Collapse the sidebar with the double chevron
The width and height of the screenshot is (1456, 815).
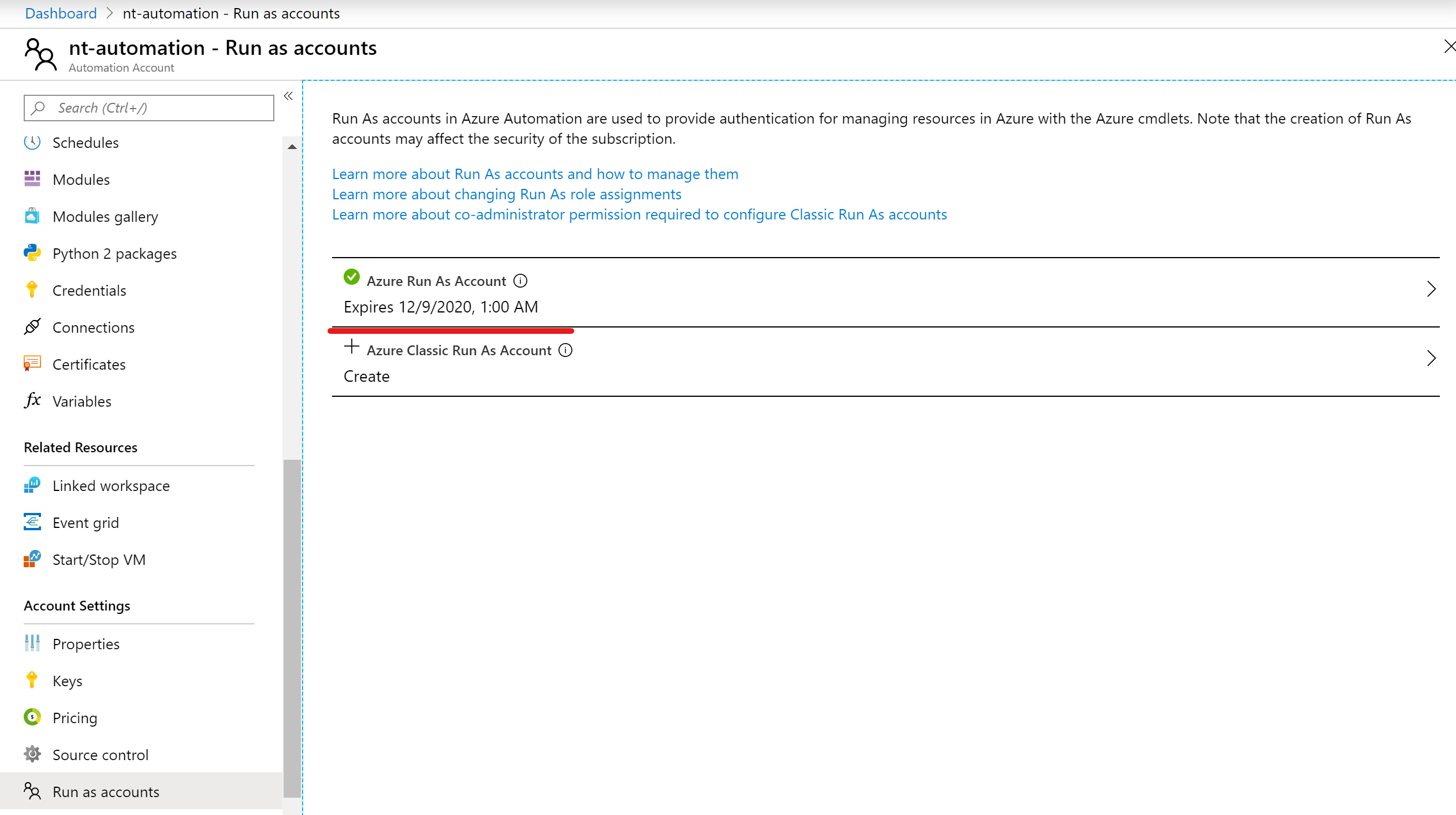pos(288,96)
